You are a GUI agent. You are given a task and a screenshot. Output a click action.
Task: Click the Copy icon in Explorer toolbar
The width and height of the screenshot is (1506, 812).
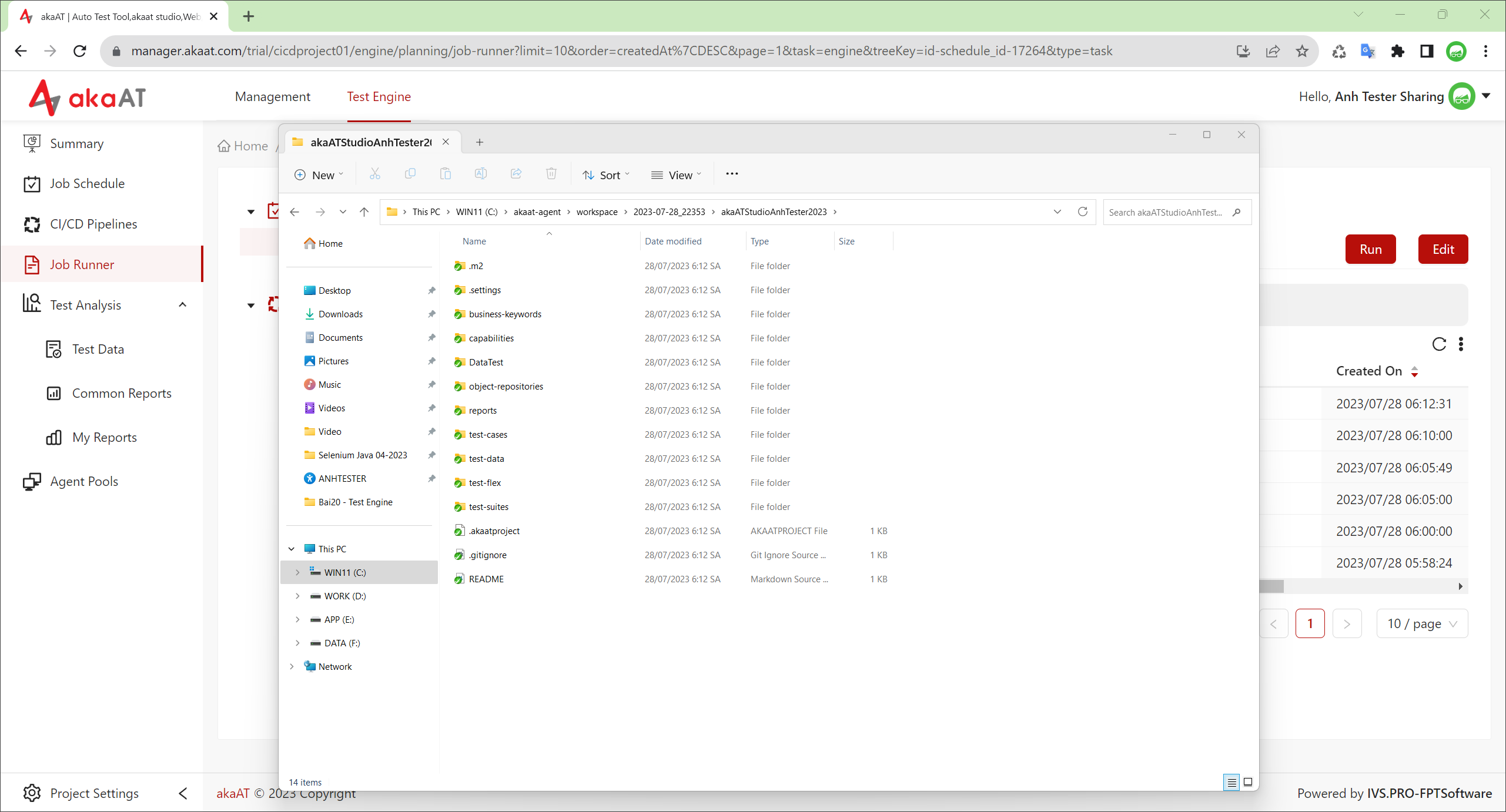coord(410,174)
